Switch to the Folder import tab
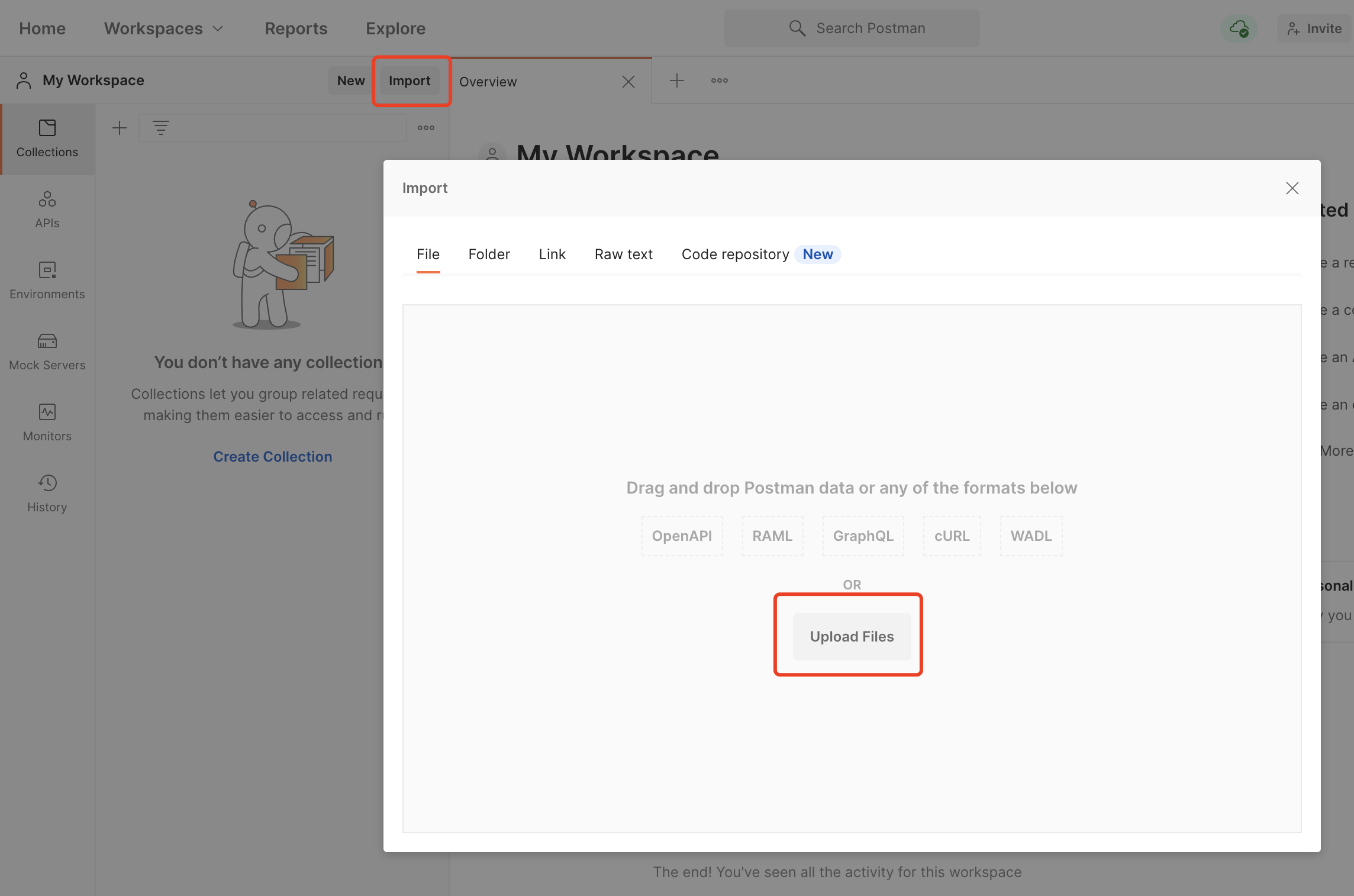Image resolution: width=1354 pixels, height=896 pixels. click(x=489, y=254)
